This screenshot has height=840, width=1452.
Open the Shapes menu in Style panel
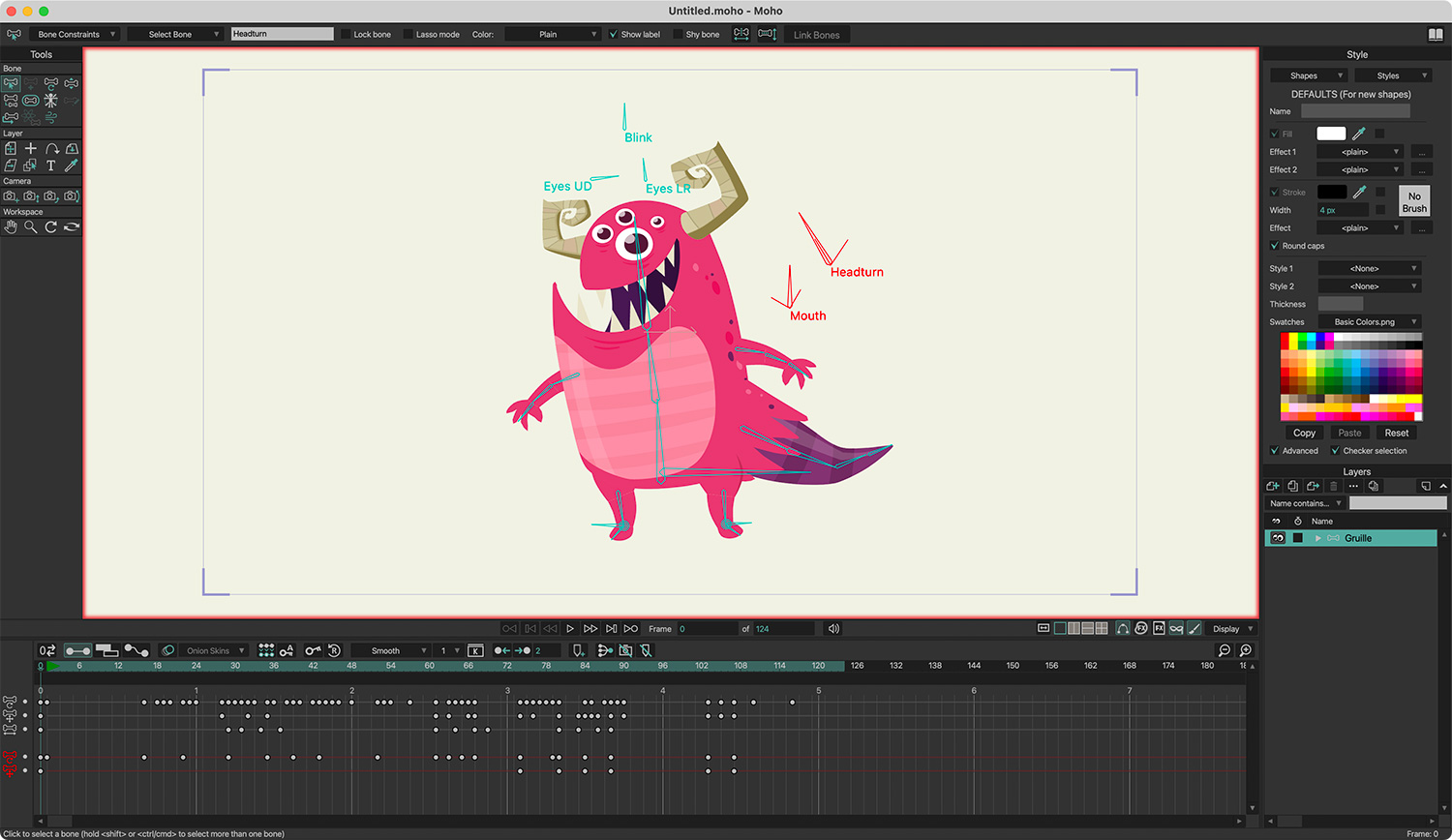coord(1309,75)
